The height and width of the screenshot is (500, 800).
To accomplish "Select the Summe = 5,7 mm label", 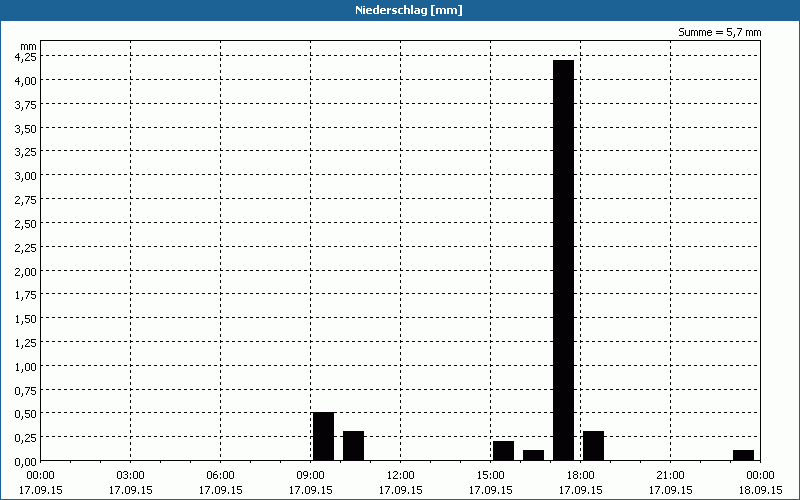I will point(719,32).
